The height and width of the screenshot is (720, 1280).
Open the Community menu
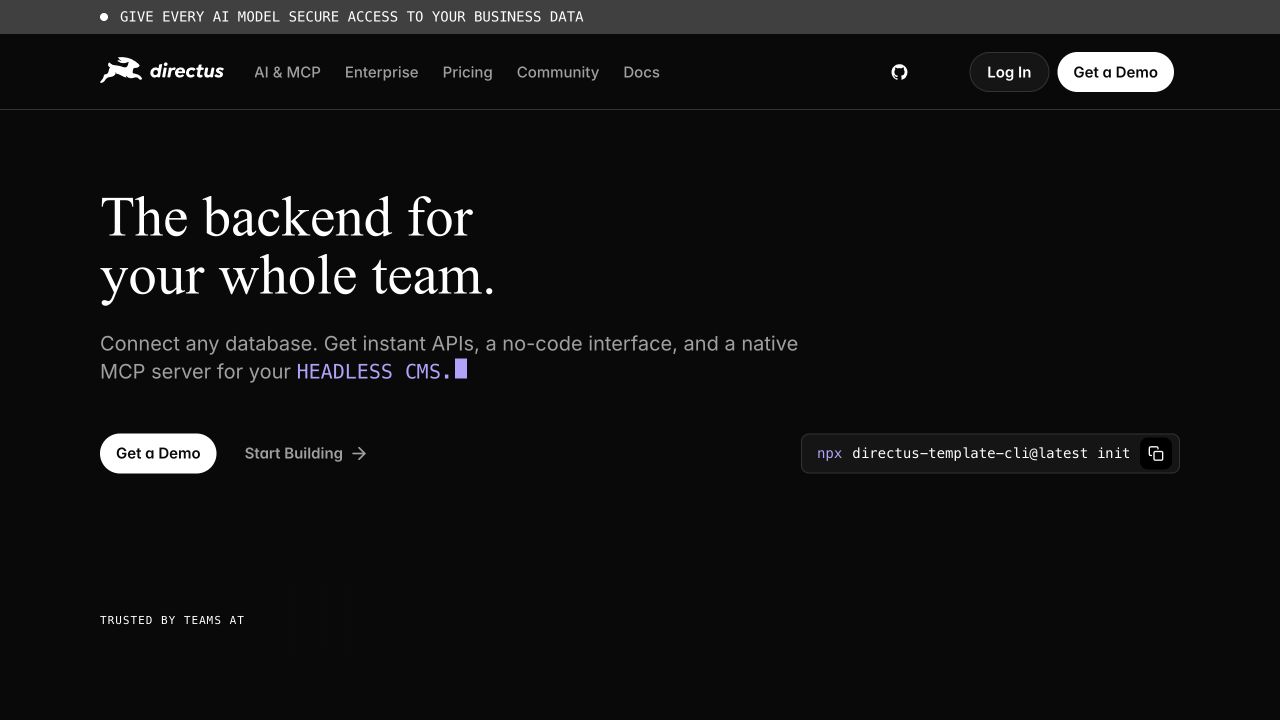(x=557, y=72)
